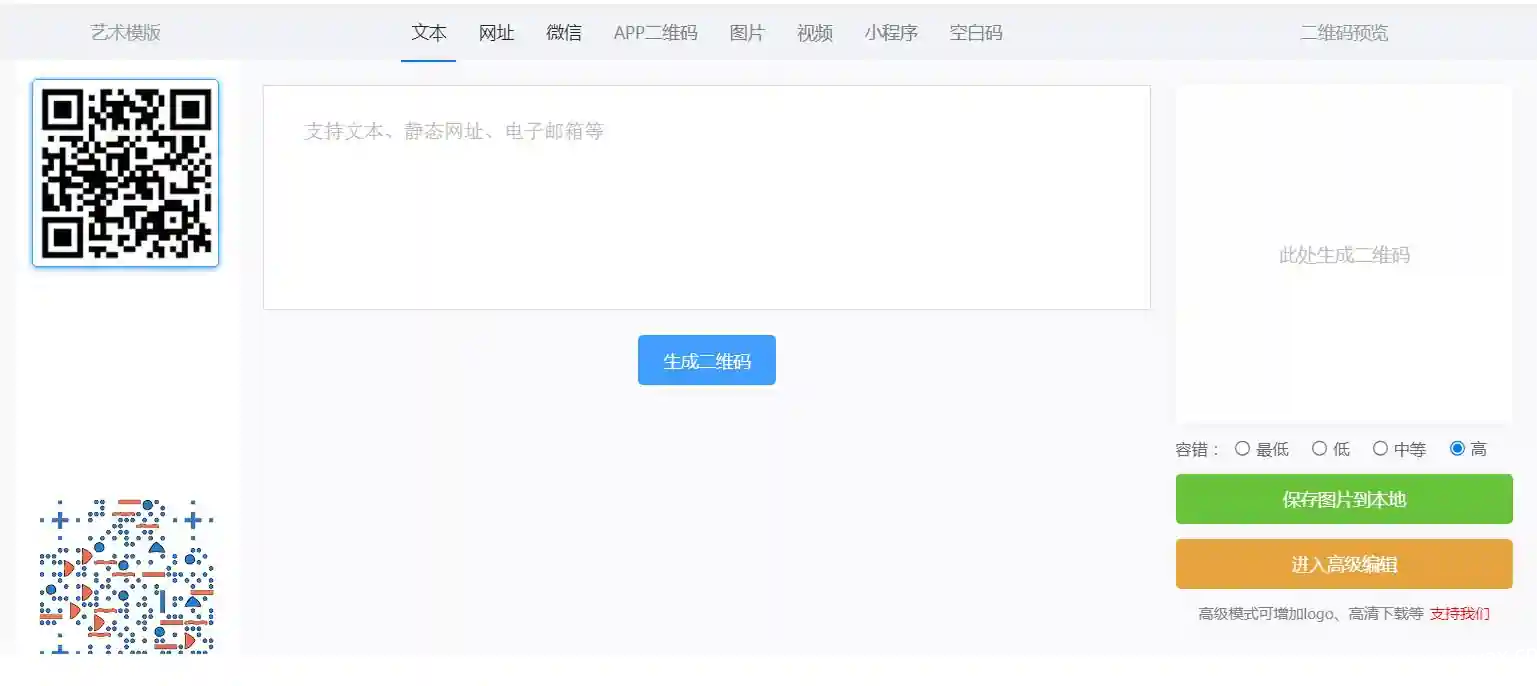Open the red 支持我们 link
This screenshot has height=686, width=1537.
[1459, 614]
